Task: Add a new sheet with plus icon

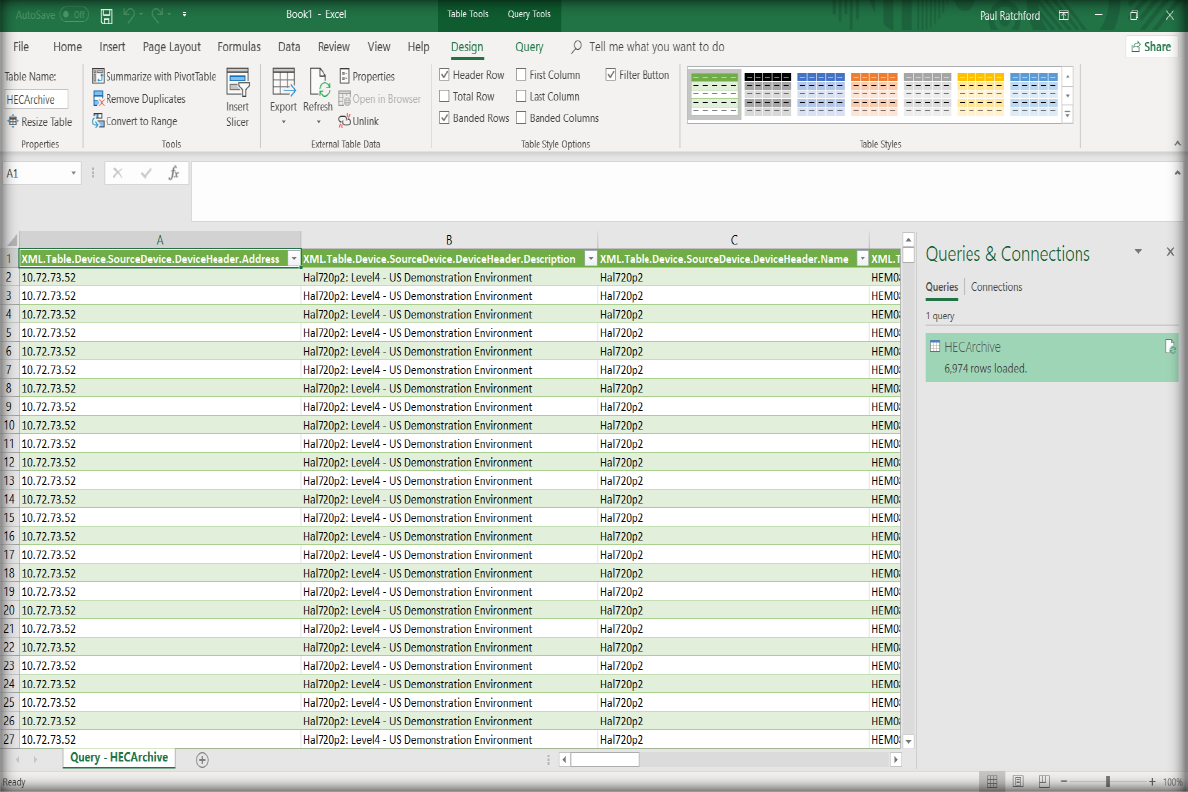Action: coord(202,759)
